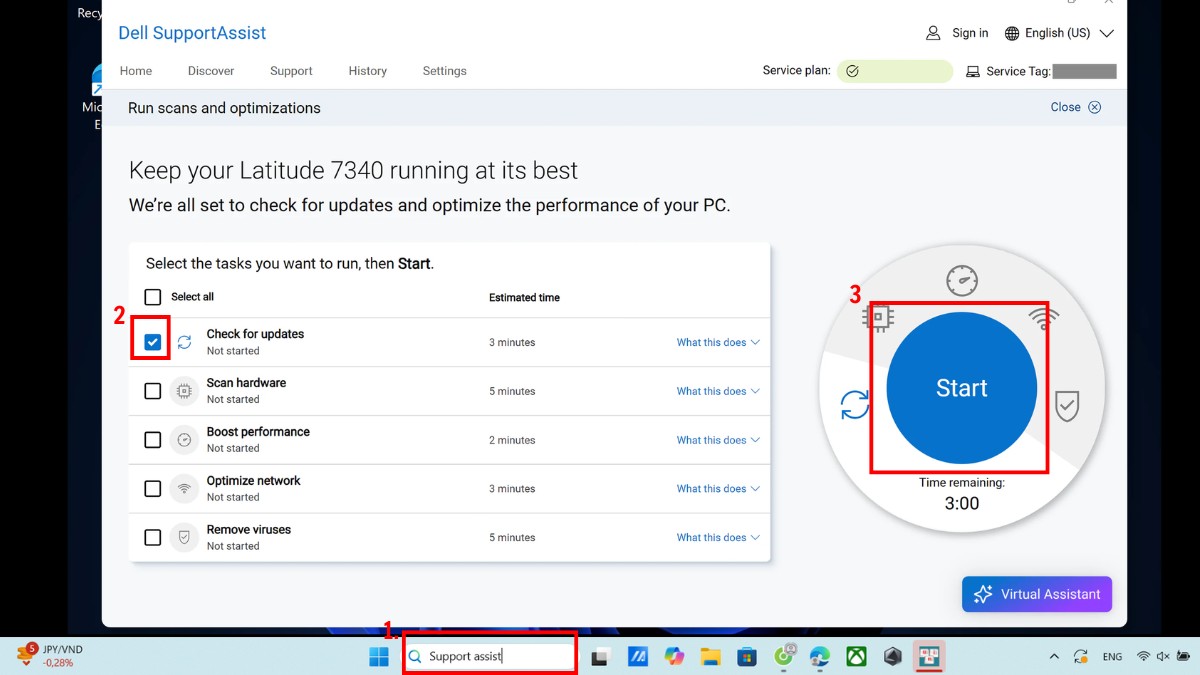Tick the Select all checkbox
Image resolution: width=1200 pixels, height=675 pixels.
152,297
